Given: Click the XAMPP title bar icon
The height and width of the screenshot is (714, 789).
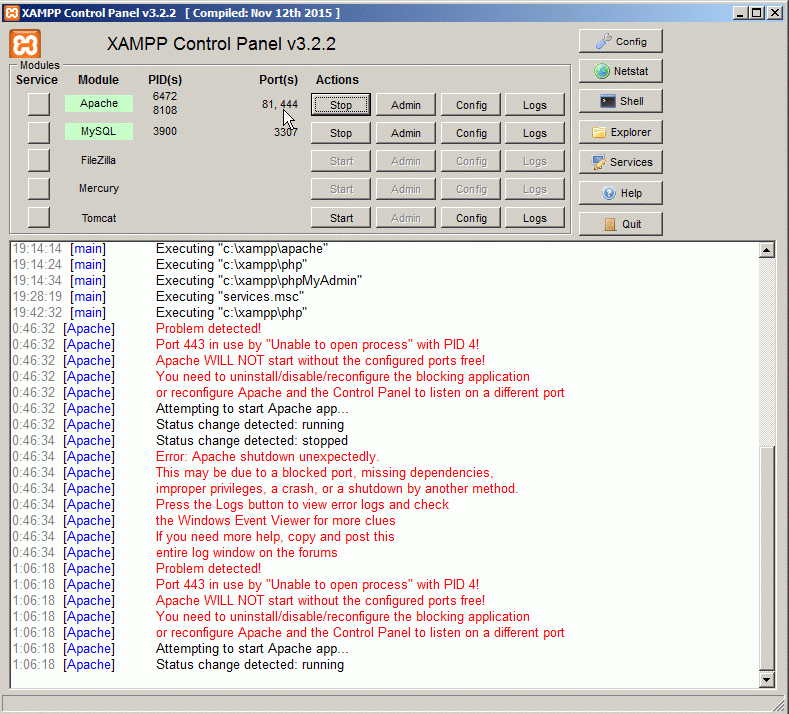Looking at the screenshot, I should click(x=11, y=13).
